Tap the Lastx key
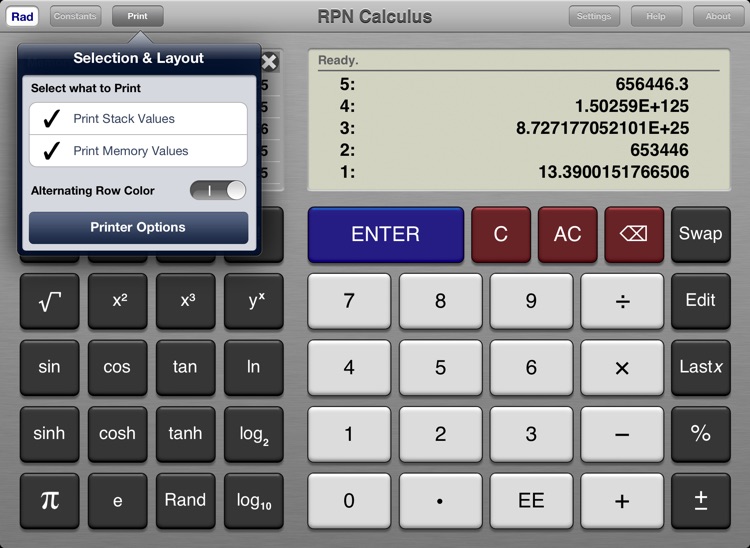Viewport: 750px width, 548px height. coord(701,367)
